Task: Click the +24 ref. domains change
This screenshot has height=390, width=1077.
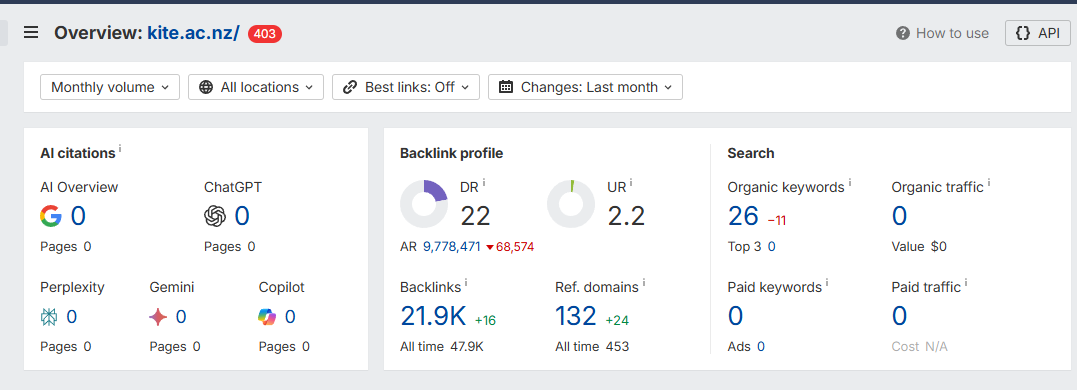Action: [x=617, y=320]
